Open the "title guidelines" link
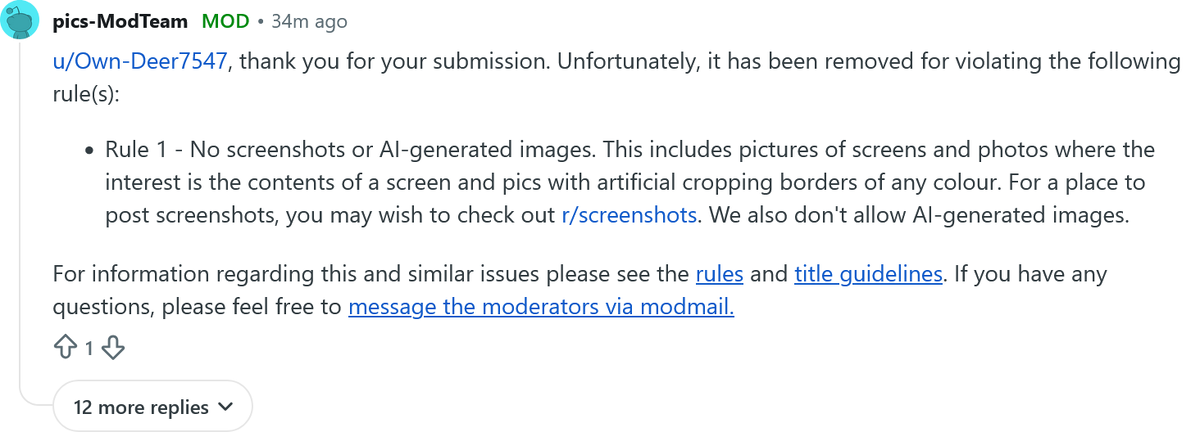The image size is (1200, 432). coord(868,273)
